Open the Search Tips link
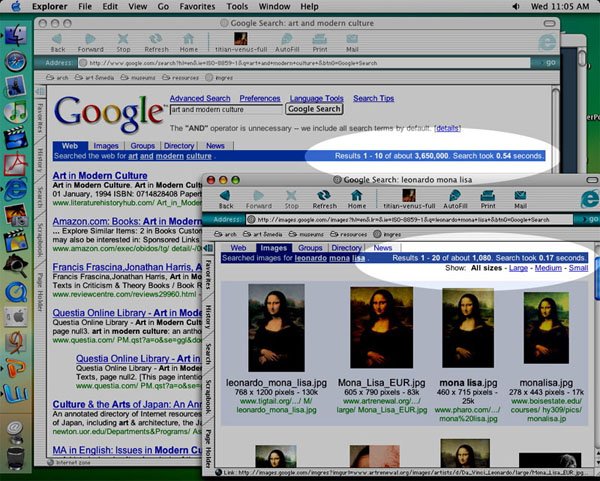 [x=373, y=98]
